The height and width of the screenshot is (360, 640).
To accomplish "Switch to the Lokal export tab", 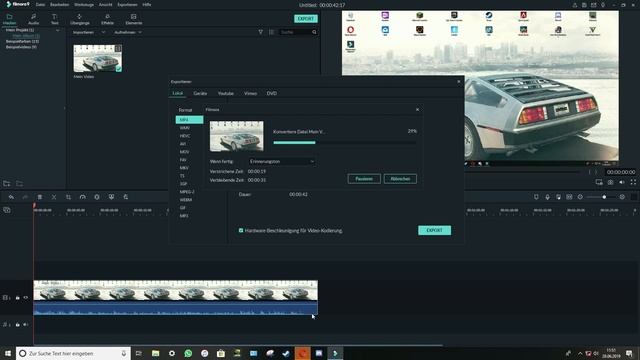I will tap(178, 93).
